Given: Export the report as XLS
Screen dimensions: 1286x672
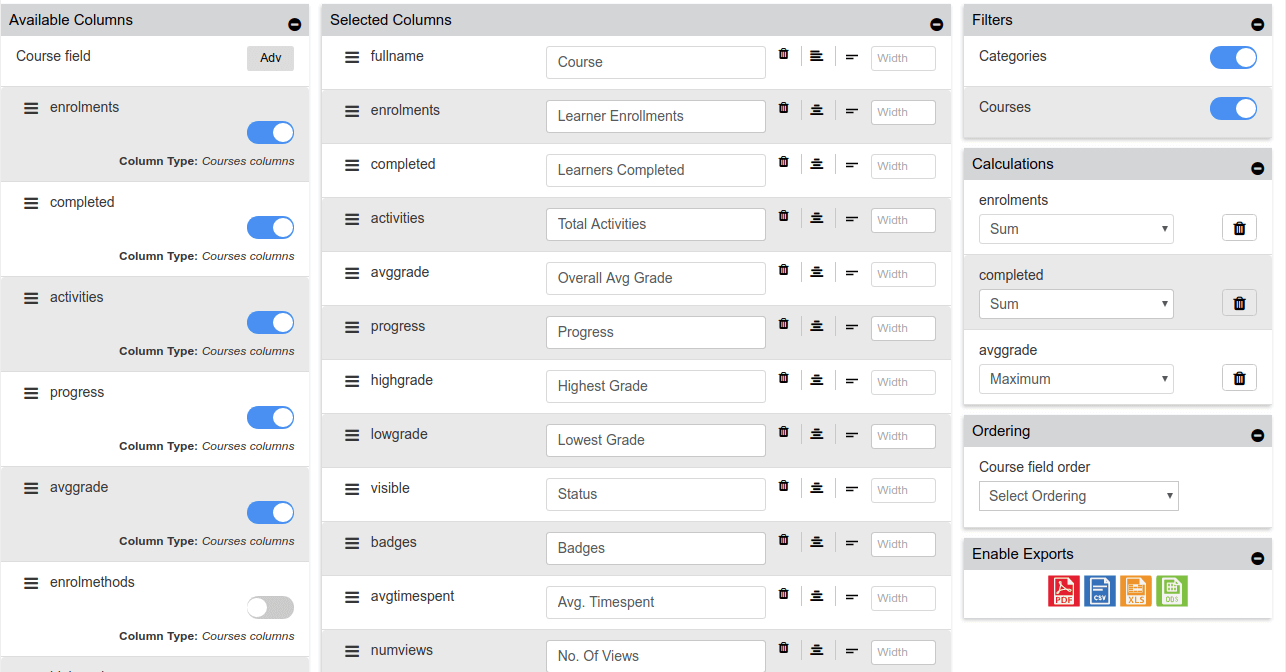Looking at the screenshot, I should pos(1135,591).
